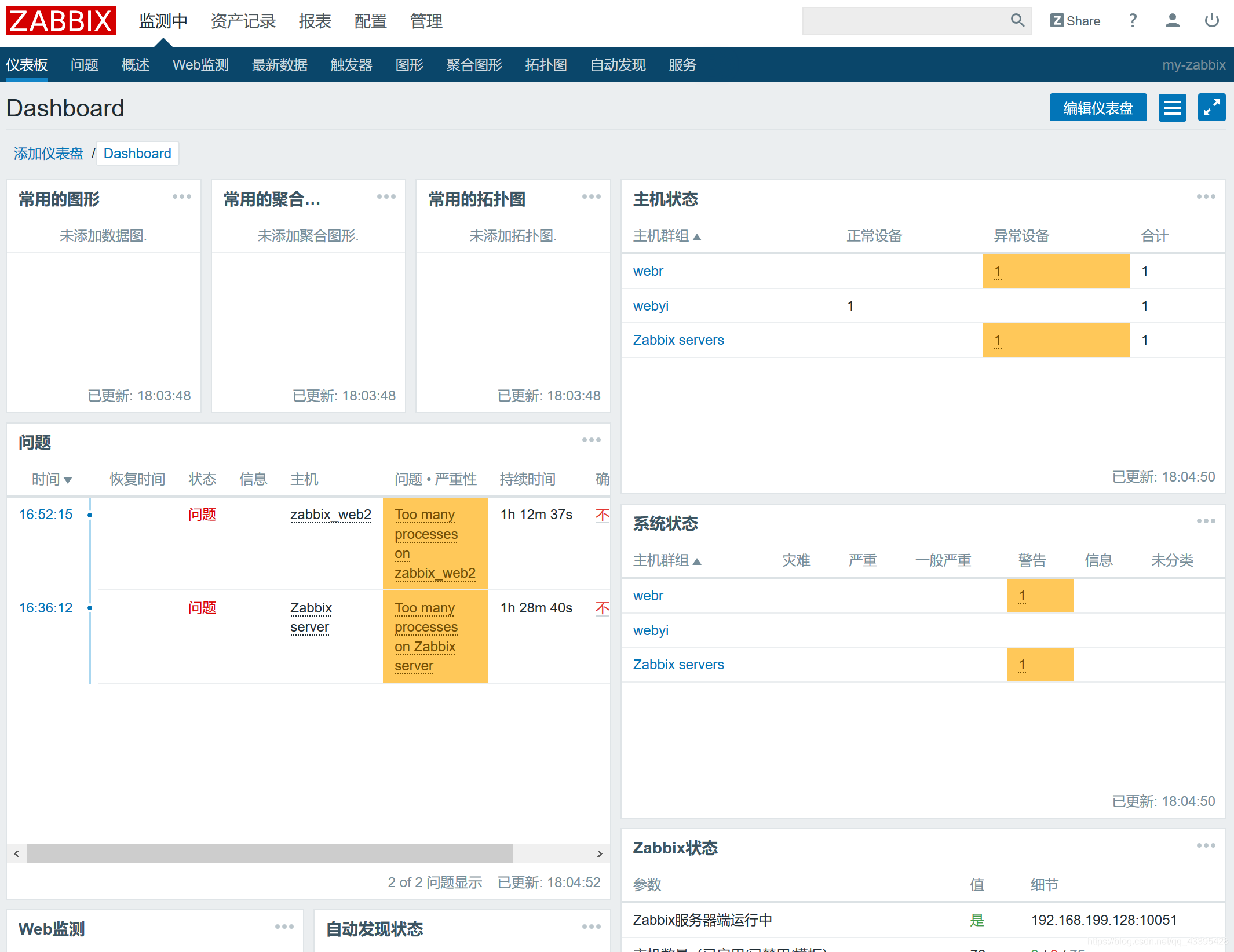Open options menu of 系统状态 widget
This screenshot has width=1234, height=952.
(1206, 521)
